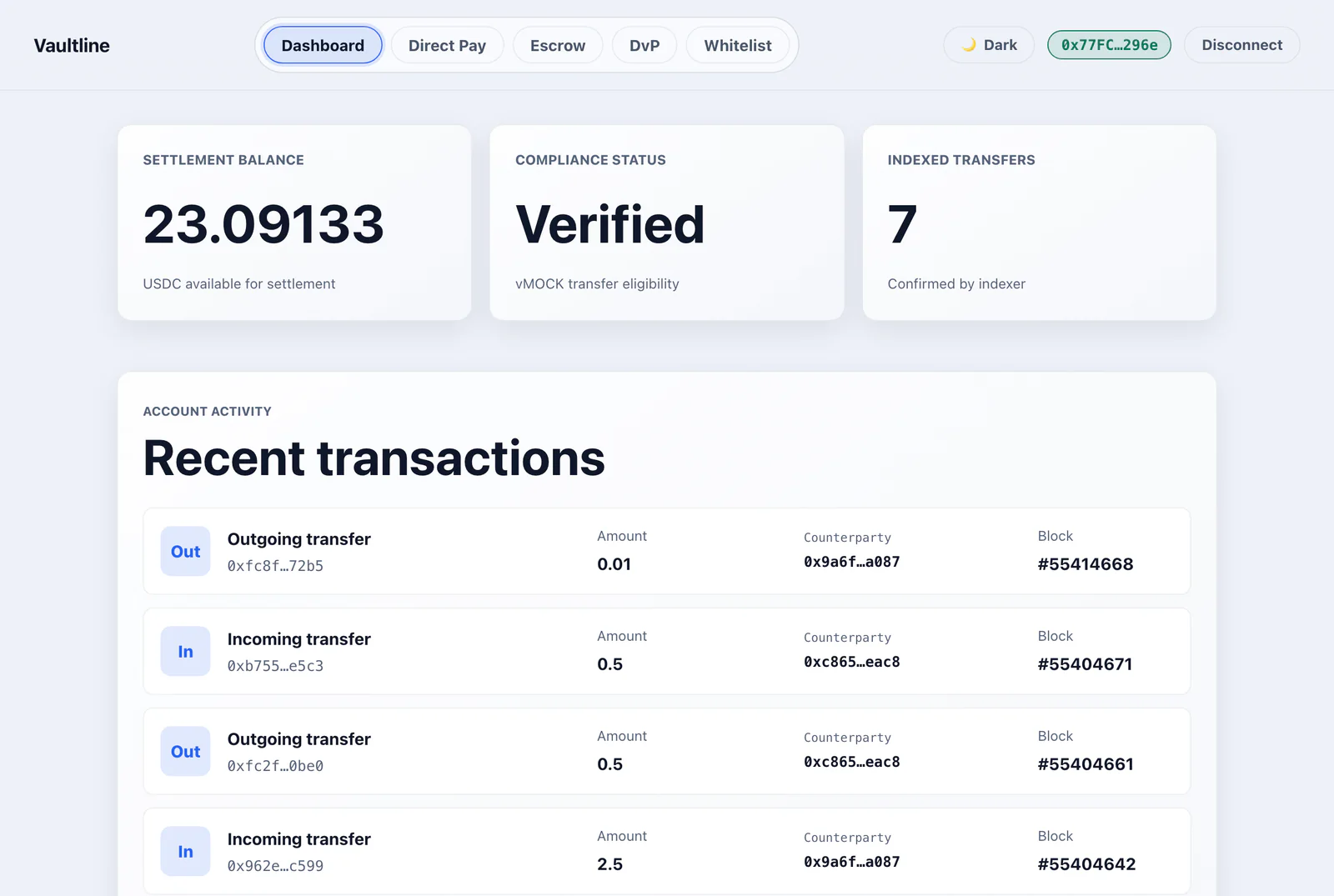Click counterparty 0x9a6f…a087 in block #55414668 row
The height and width of the screenshot is (896, 1334).
[x=851, y=562]
